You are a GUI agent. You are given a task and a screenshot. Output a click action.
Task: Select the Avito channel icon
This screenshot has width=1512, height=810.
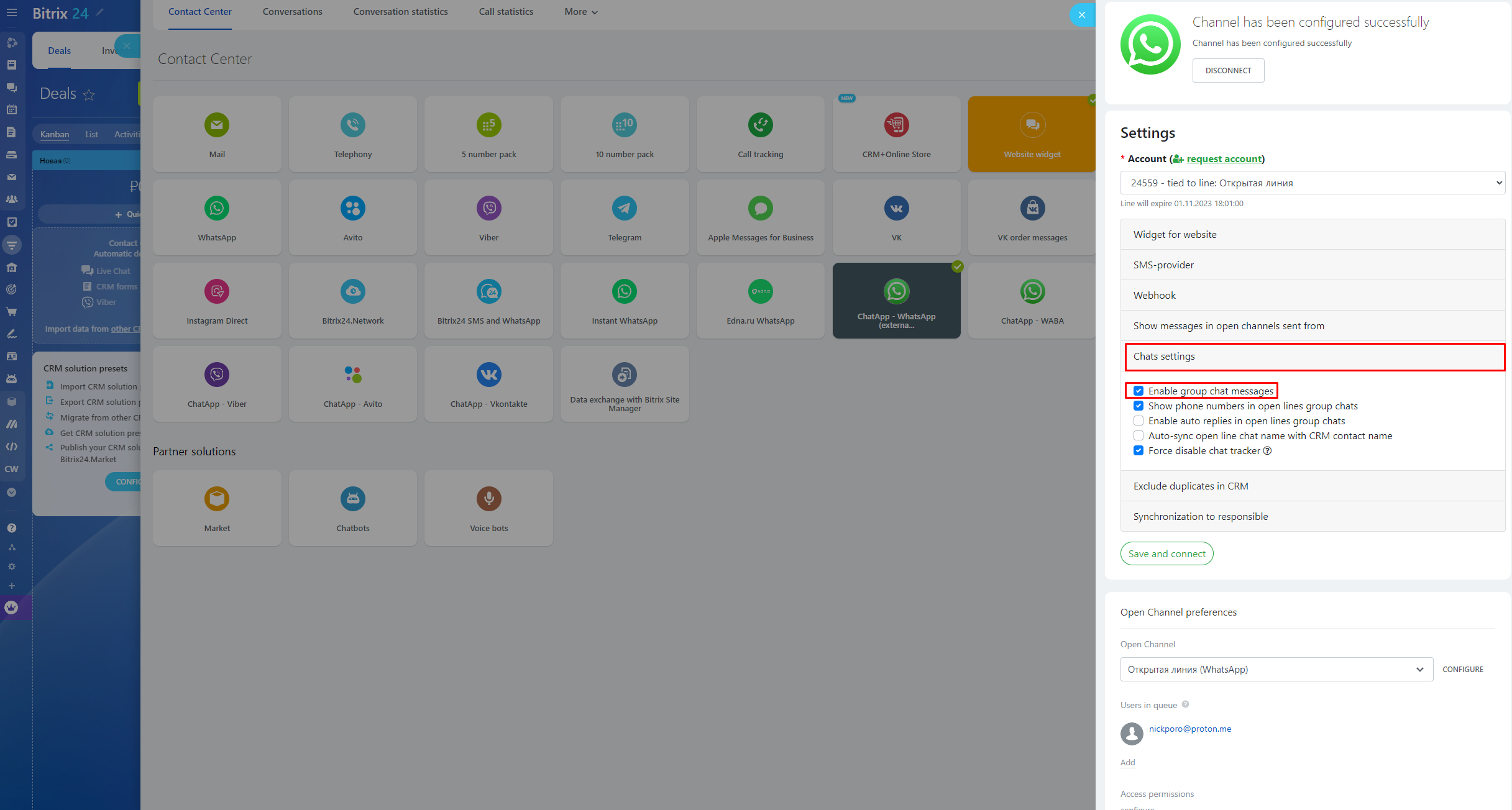(x=352, y=208)
